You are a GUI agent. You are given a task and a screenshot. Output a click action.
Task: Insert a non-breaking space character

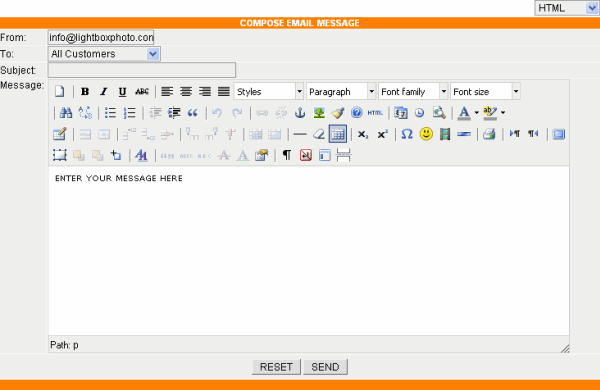click(305, 155)
